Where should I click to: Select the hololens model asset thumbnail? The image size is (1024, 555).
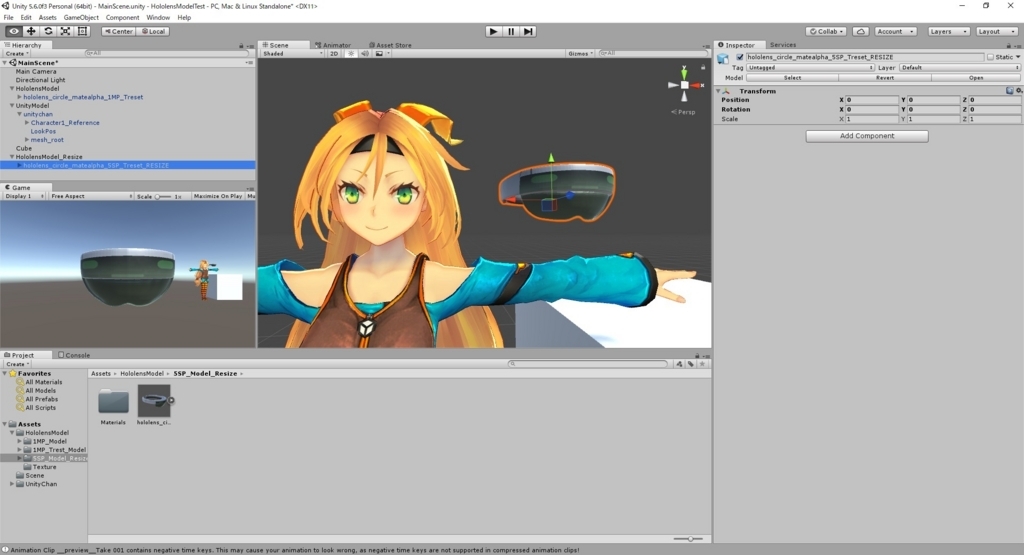(153, 401)
